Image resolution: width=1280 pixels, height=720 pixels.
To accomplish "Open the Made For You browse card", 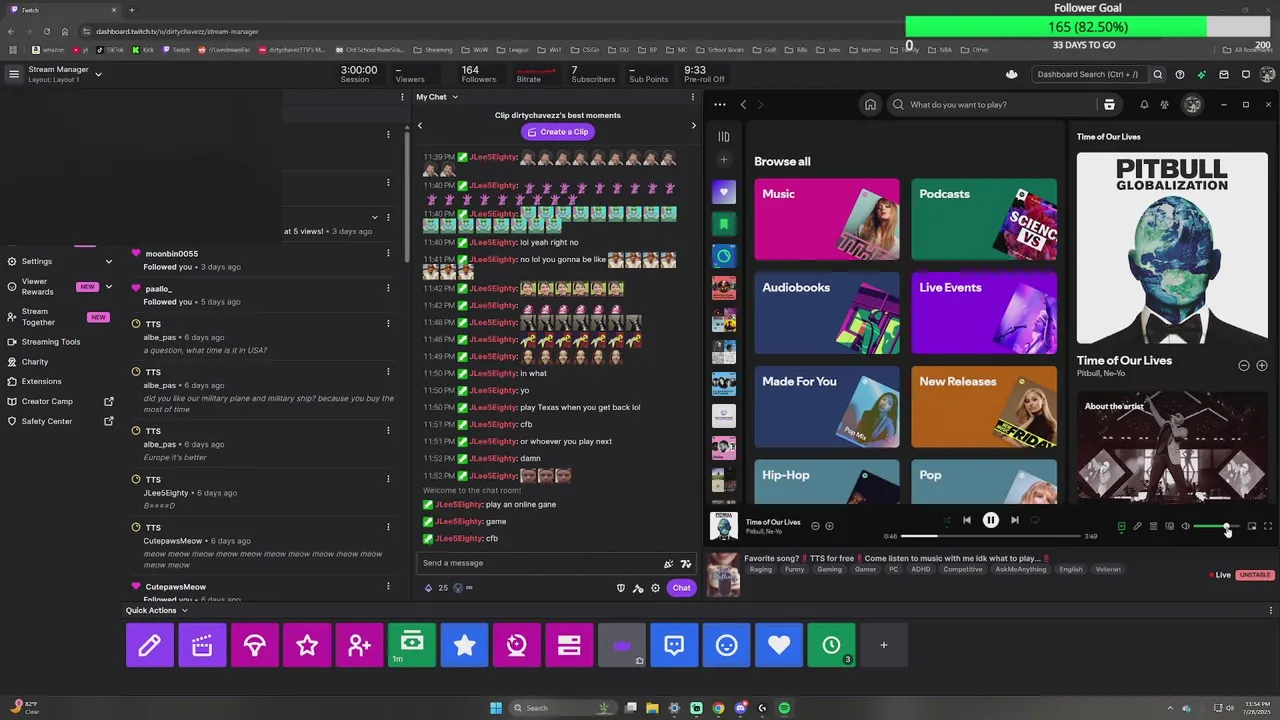I will point(827,407).
